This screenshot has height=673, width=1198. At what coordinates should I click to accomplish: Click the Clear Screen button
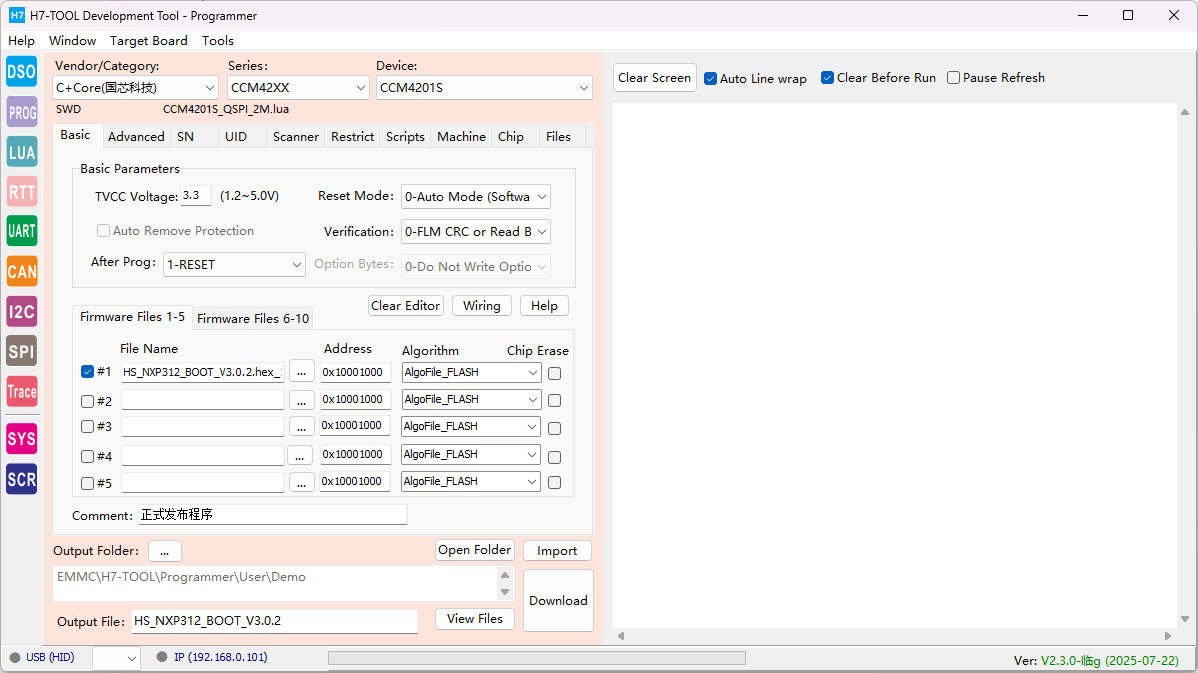coord(655,78)
